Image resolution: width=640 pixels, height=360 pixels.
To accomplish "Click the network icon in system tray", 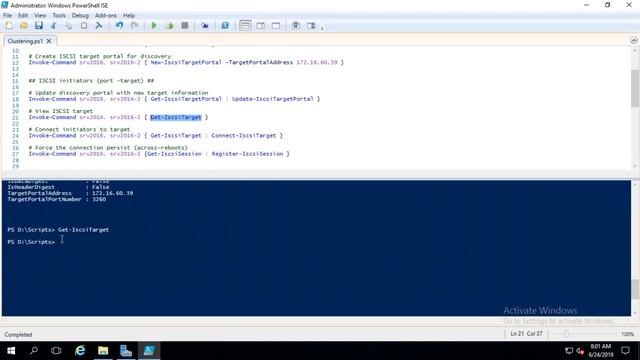I will [569, 351].
